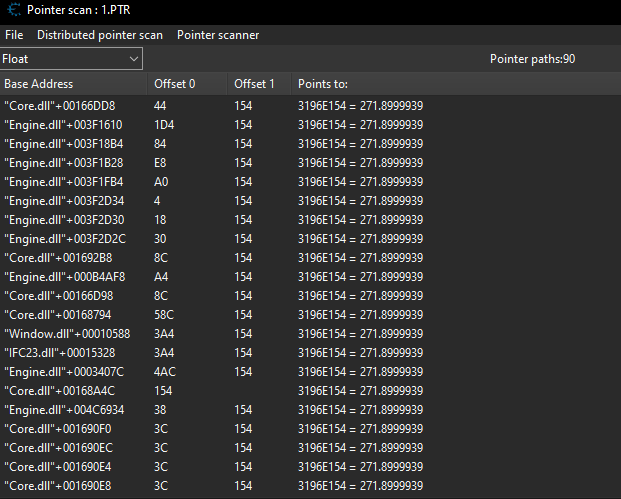Click the Pointer paths:90 count label
The width and height of the screenshot is (621, 499).
point(532,59)
